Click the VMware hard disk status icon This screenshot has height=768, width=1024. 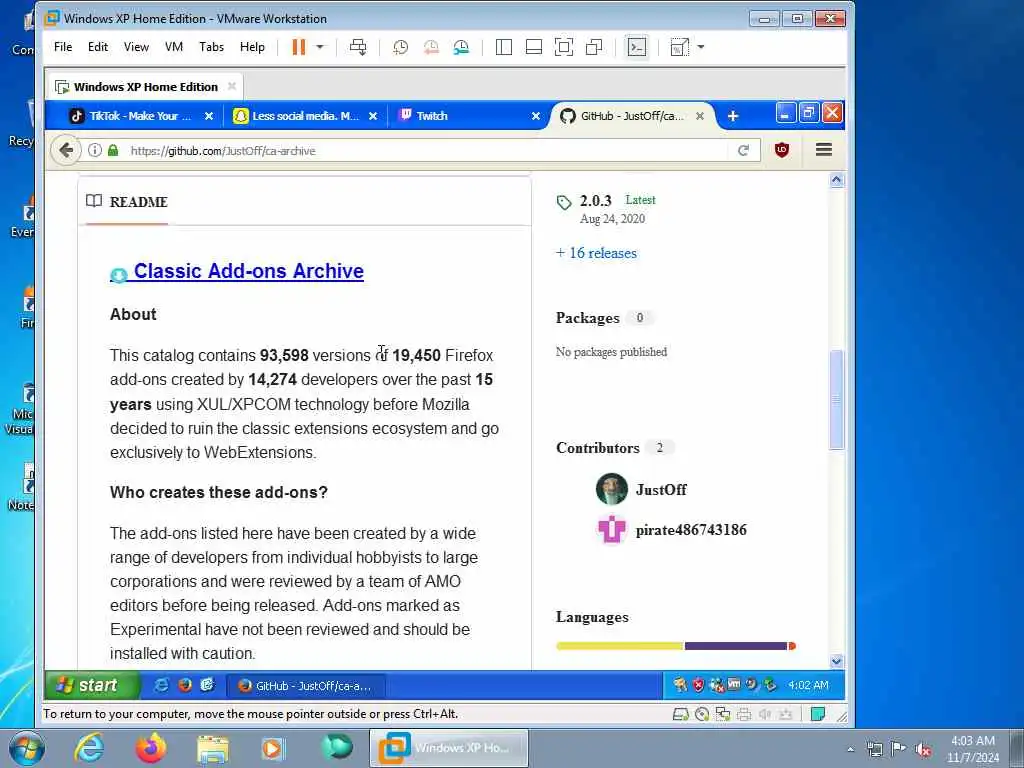point(680,714)
